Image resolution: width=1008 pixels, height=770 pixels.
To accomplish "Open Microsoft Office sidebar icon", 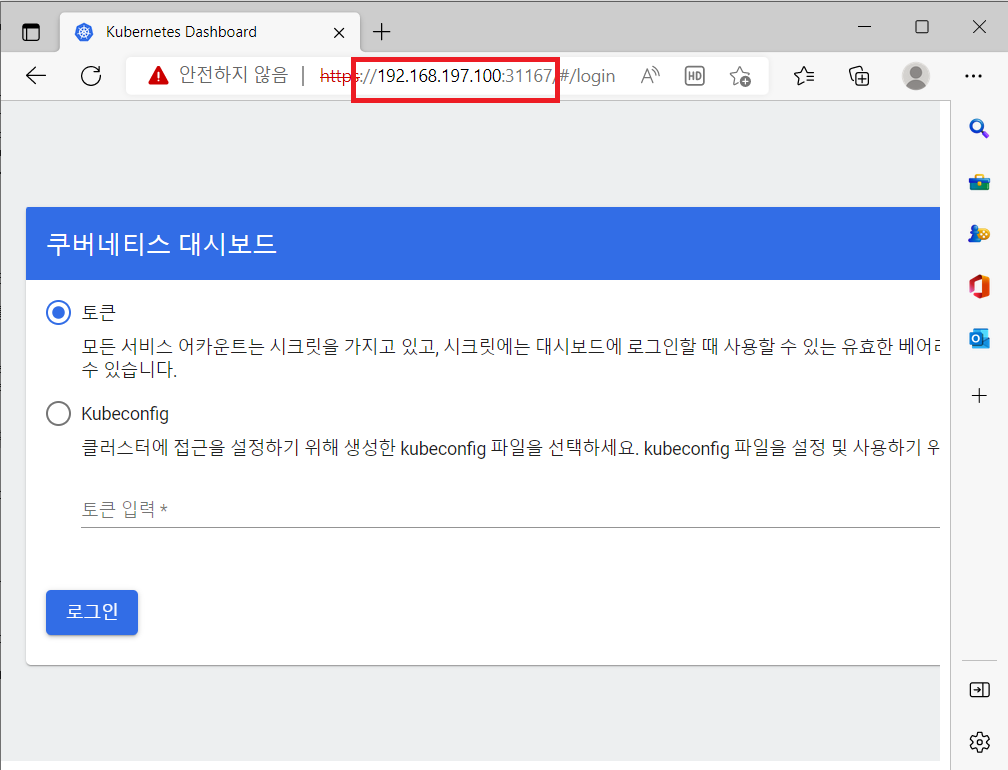I will (x=979, y=286).
